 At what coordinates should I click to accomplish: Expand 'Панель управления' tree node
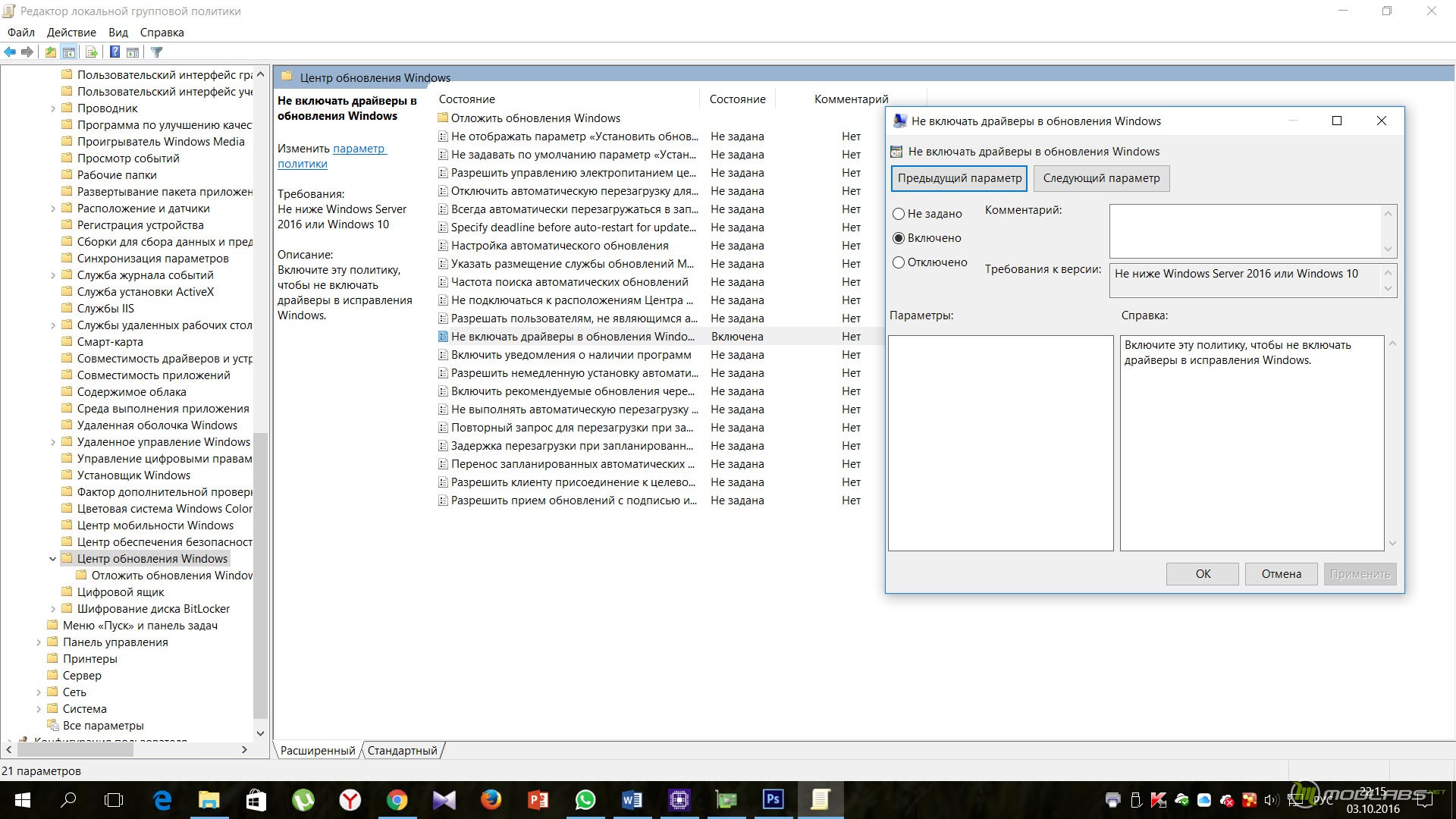pos(39,642)
